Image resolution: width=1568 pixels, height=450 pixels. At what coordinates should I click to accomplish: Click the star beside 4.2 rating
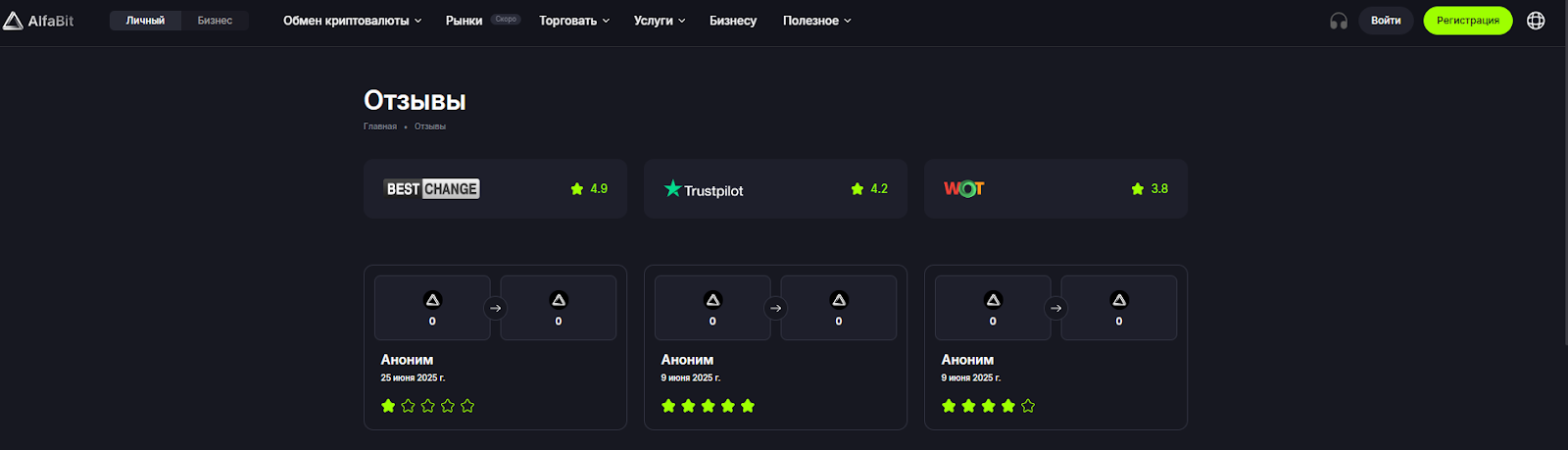pyautogui.click(x=857, y=188)
